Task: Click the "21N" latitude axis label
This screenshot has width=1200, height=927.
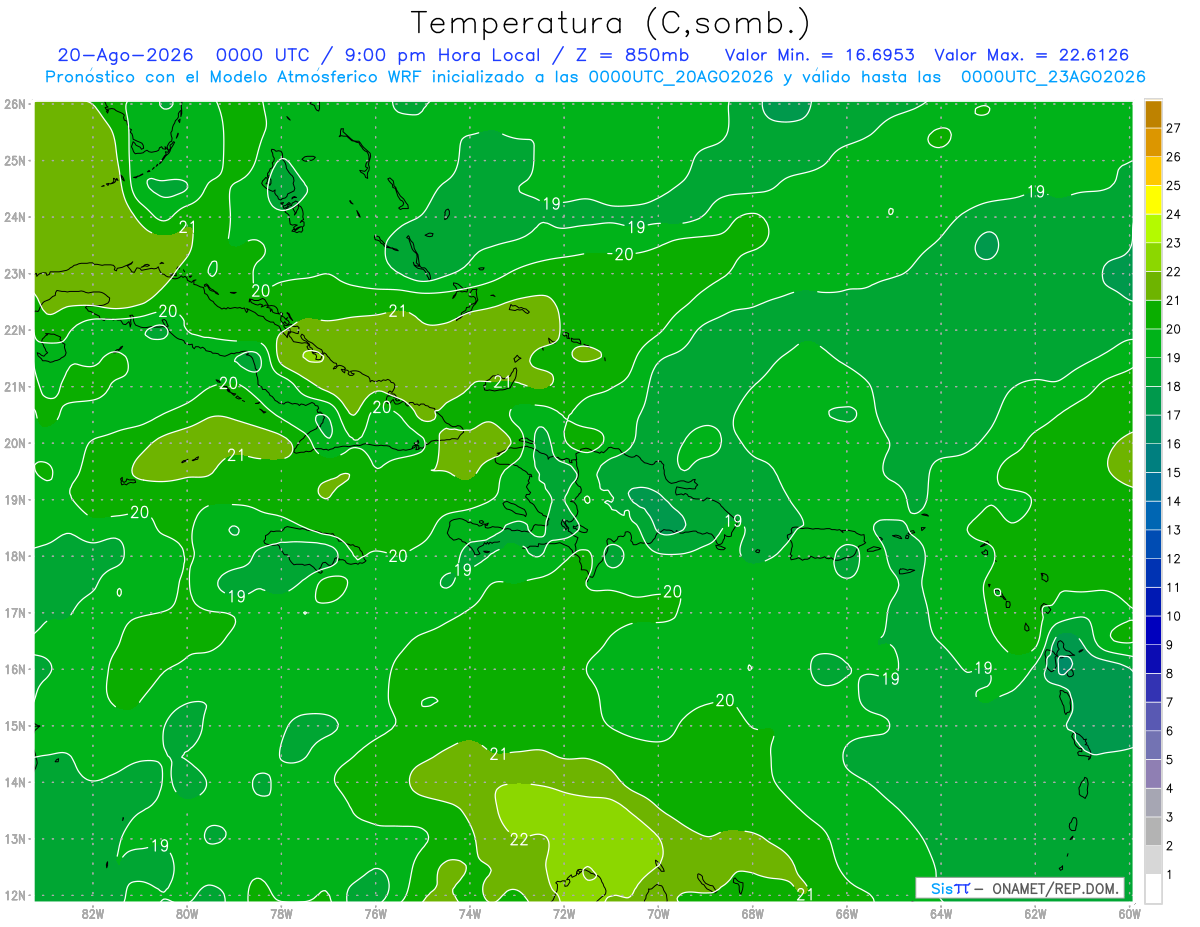Action: click(x=15, y=386)
